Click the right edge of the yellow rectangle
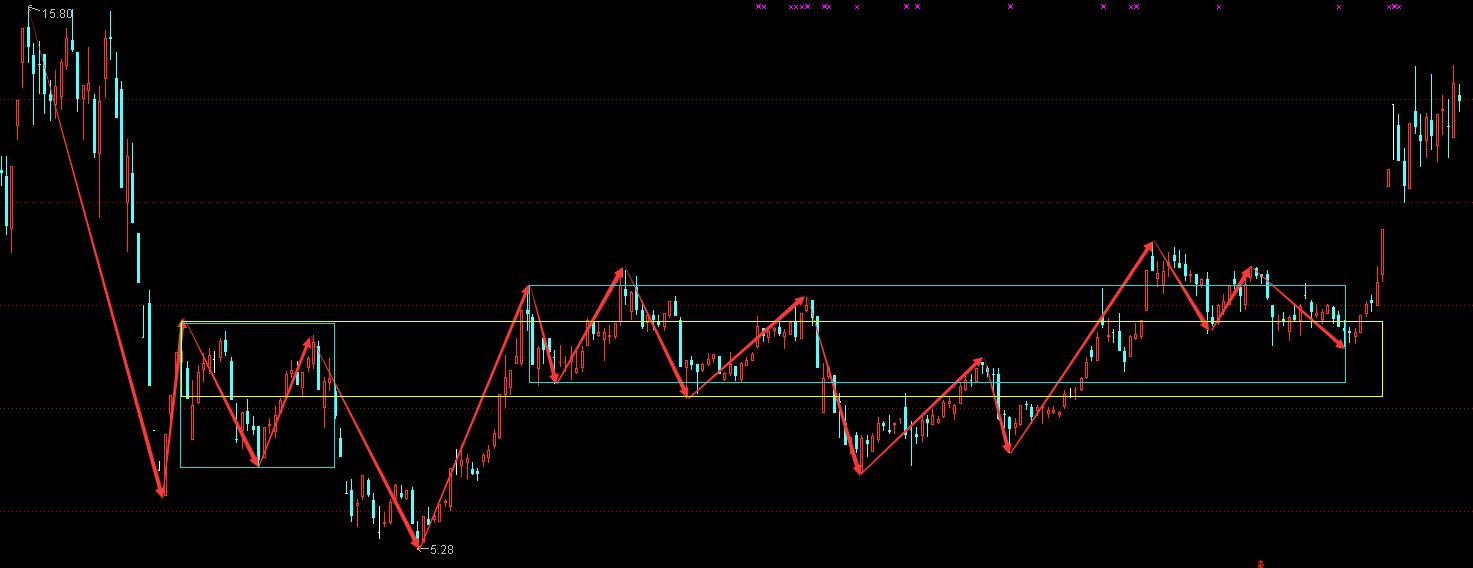Image resolution: width=1473 pixels, height=568 pixels. [x=1382, y=358]
